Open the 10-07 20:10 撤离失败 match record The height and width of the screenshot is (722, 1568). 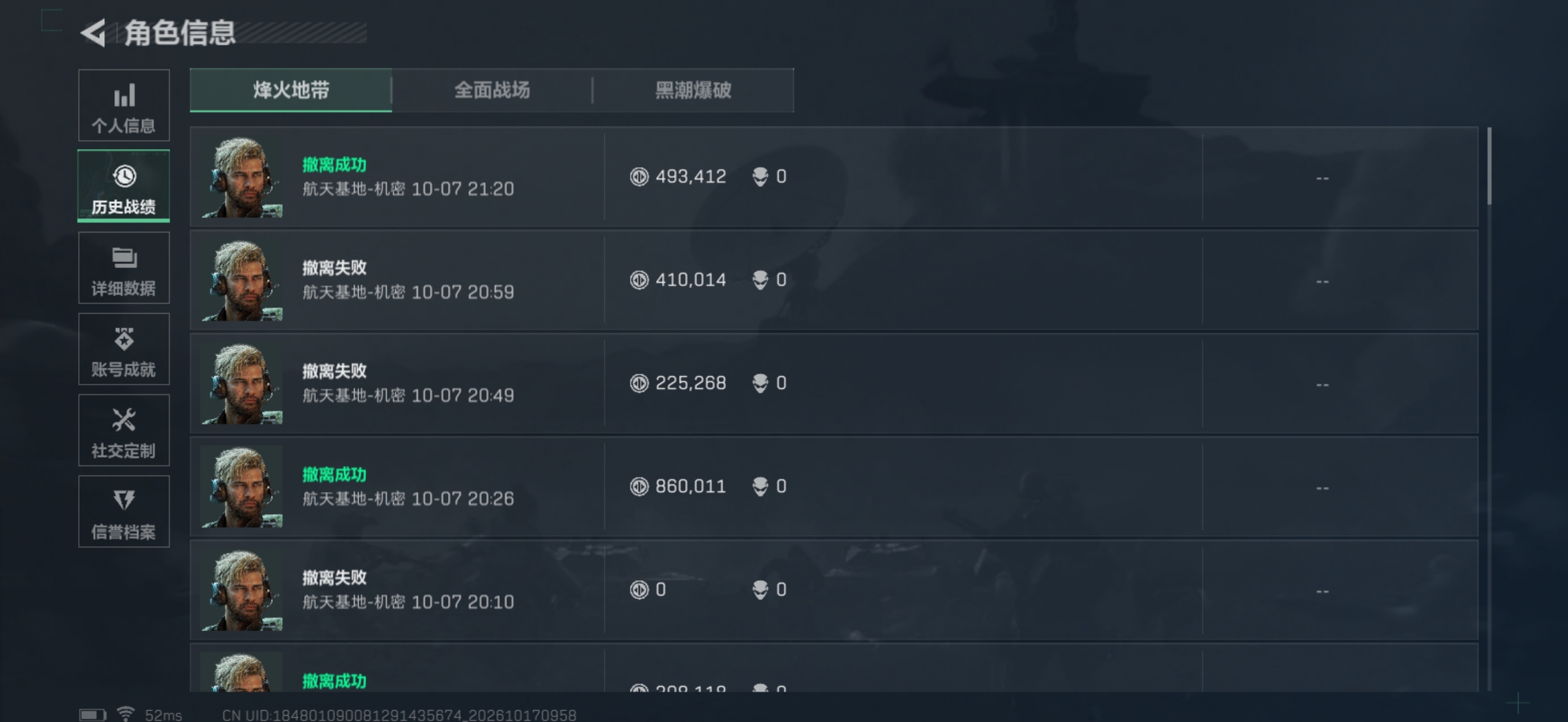pyautogui.click(x=834, y=590)
